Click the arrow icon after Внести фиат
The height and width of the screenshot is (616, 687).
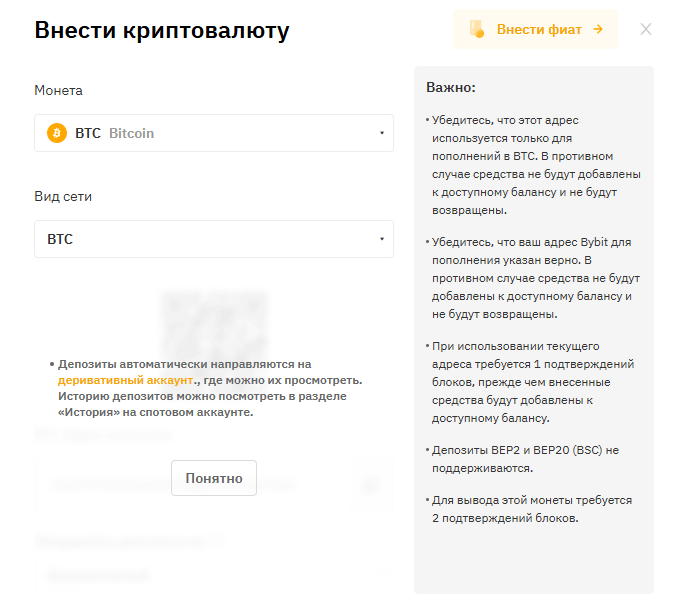[x=598, y=29]
